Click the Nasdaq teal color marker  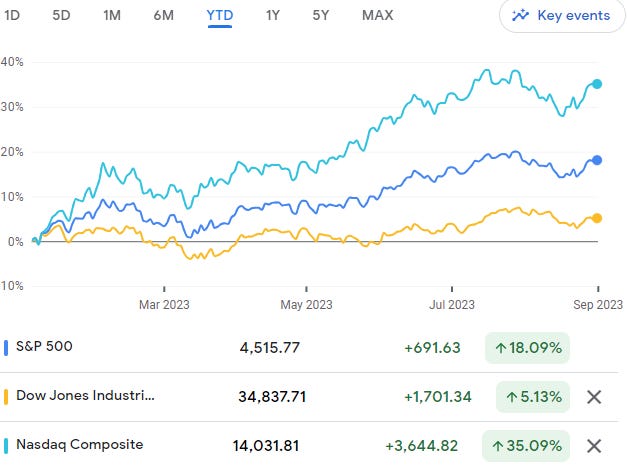(6, 446)
